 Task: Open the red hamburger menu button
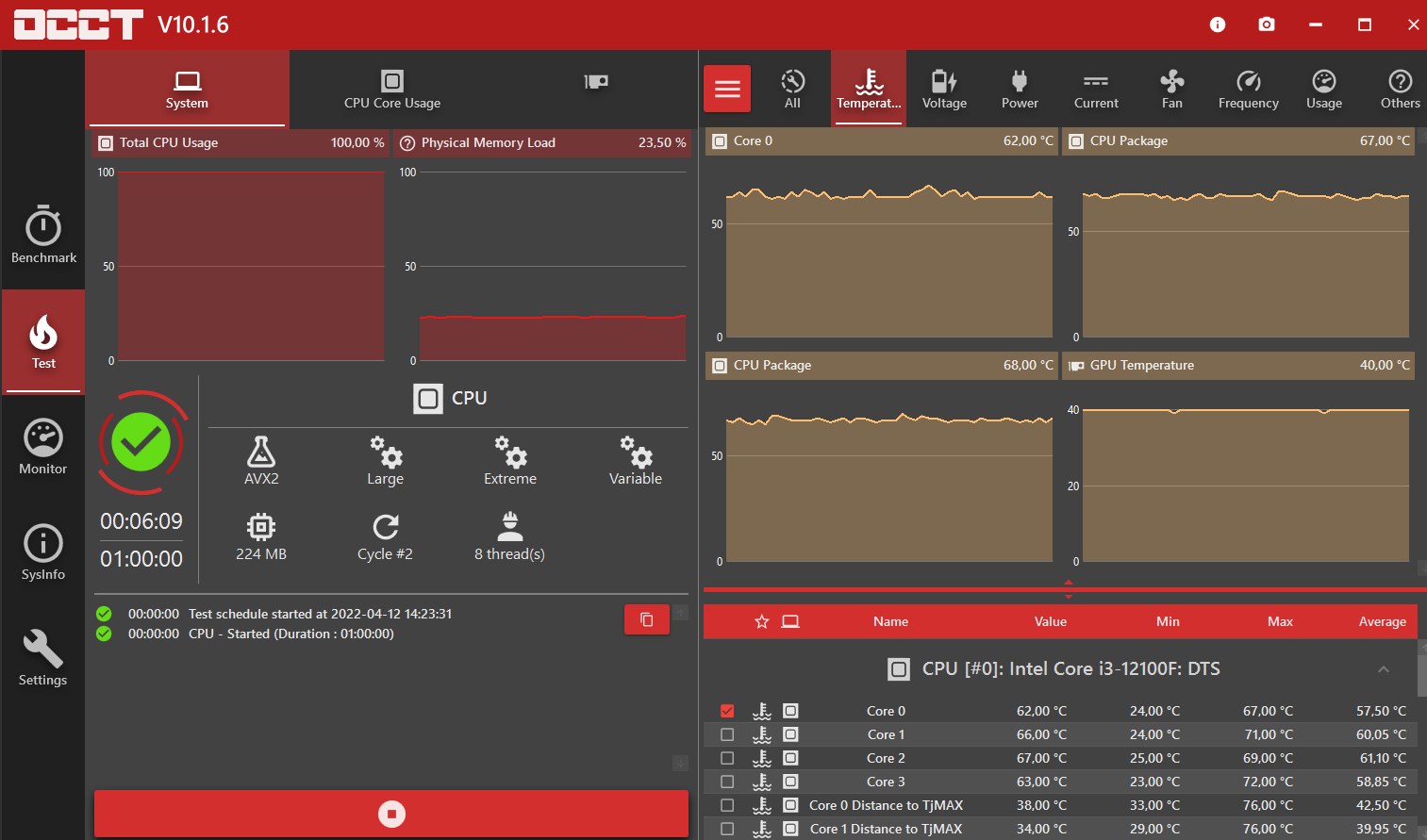click(x=727, y=89)
